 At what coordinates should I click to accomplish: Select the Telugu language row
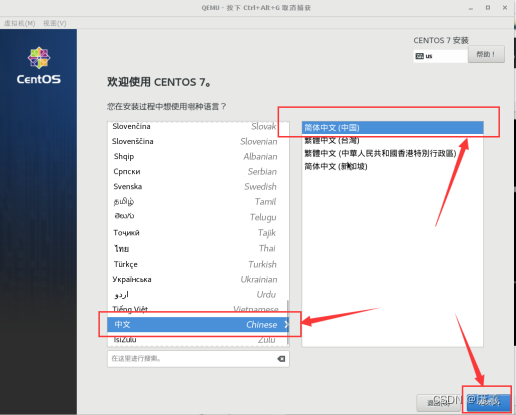[198, 217]
